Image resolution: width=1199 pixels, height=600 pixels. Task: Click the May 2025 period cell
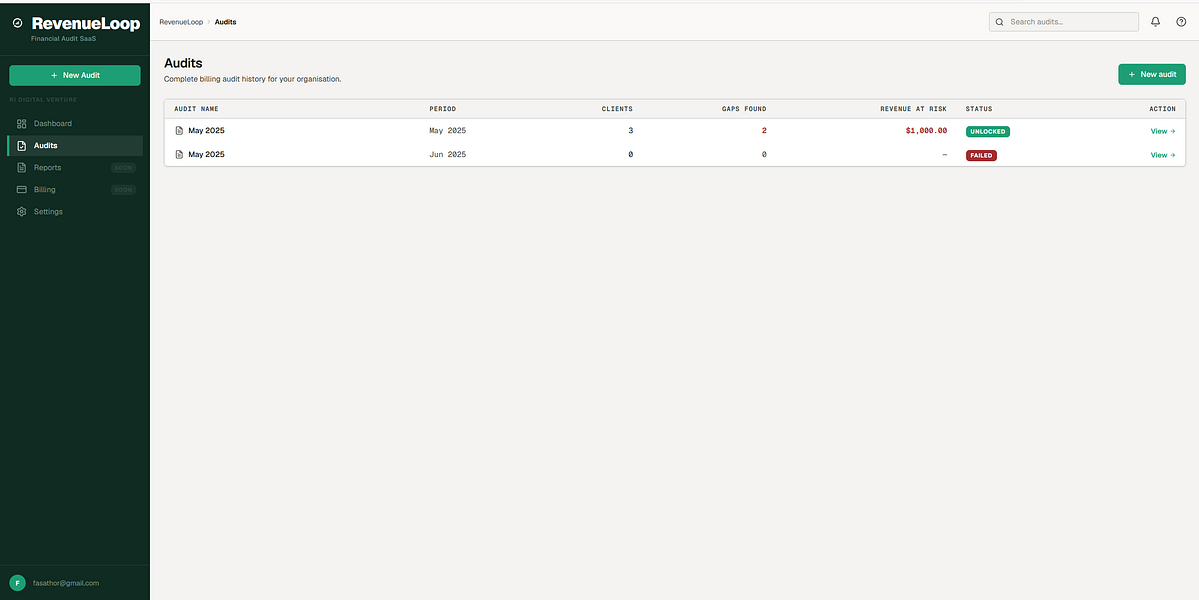(x=447, y=131)
